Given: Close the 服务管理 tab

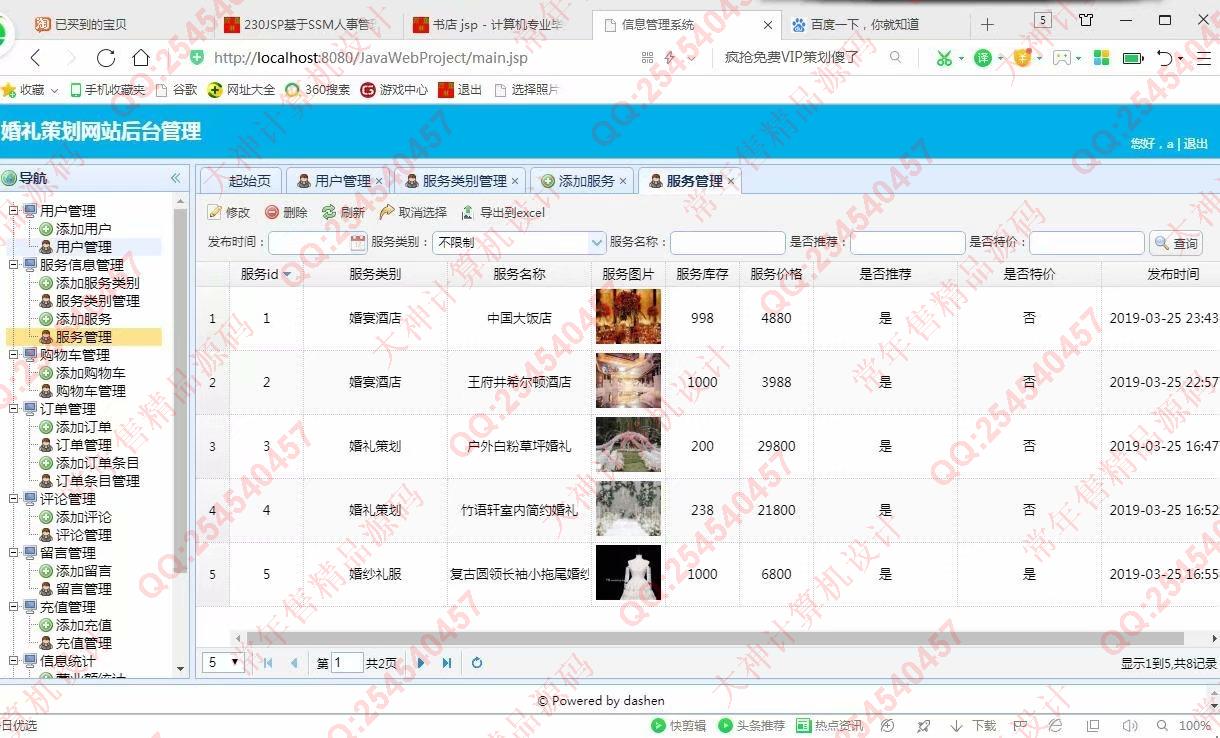Looking at the screenshot, I should (731, 181).
